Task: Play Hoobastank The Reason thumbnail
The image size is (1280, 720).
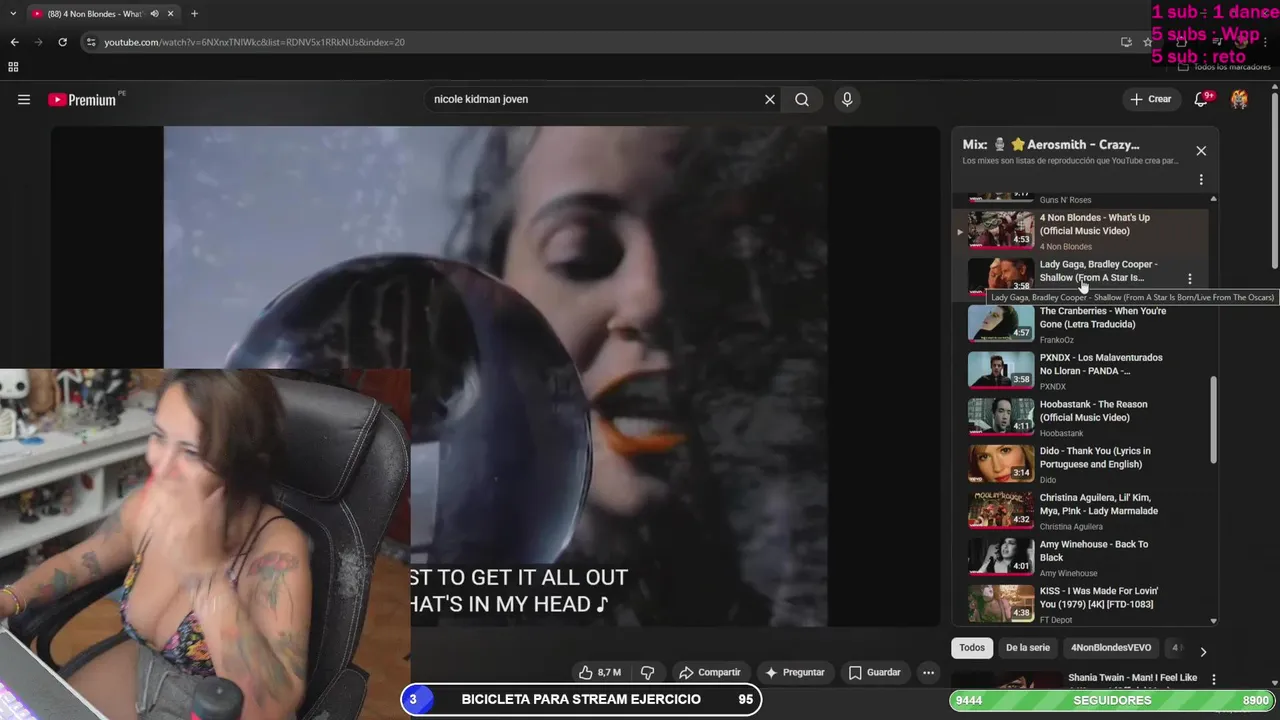Action: coord(1001,416)
